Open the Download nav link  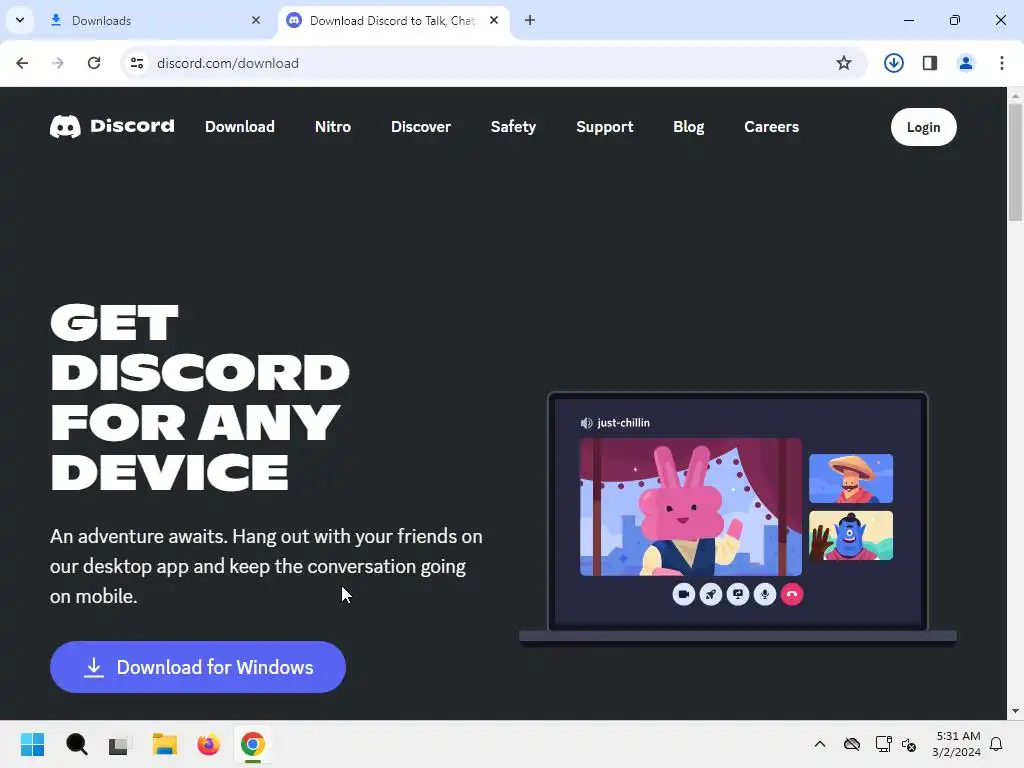pos(240,127)
